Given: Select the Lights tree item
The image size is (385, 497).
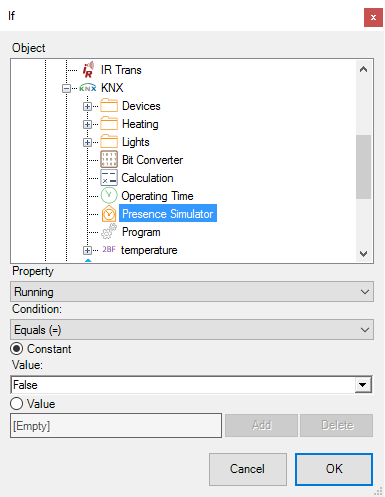Looking at the screenshot, I should pos(135,142).
